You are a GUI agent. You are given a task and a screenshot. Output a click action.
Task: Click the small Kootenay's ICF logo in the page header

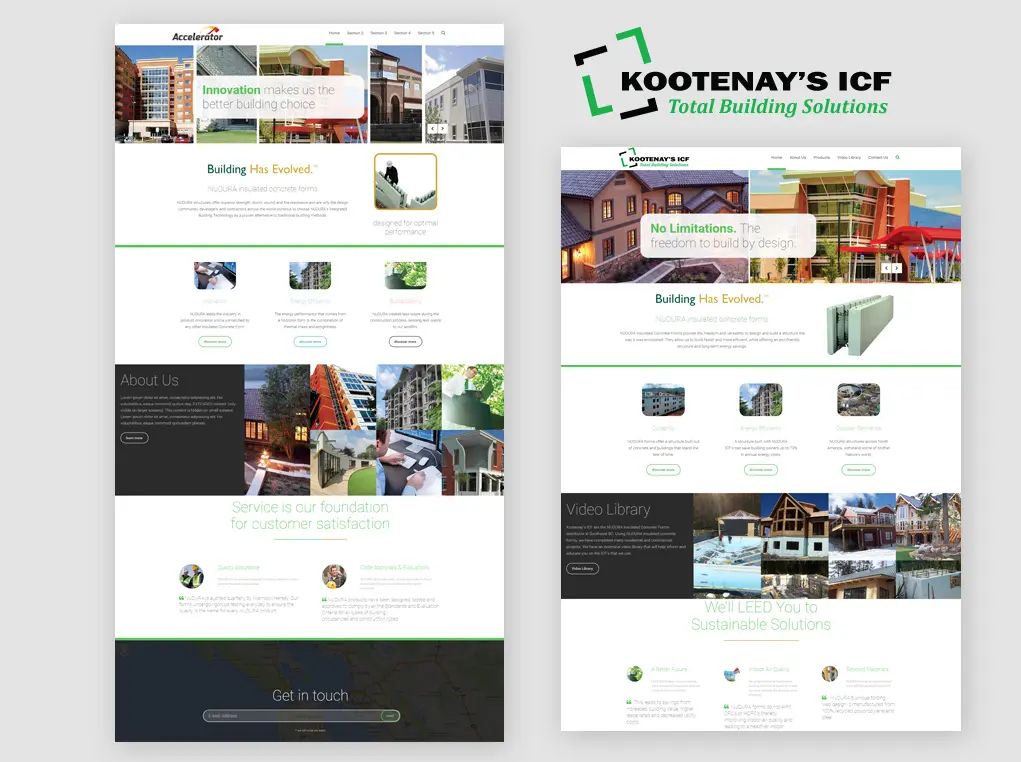tap(654, 158)
